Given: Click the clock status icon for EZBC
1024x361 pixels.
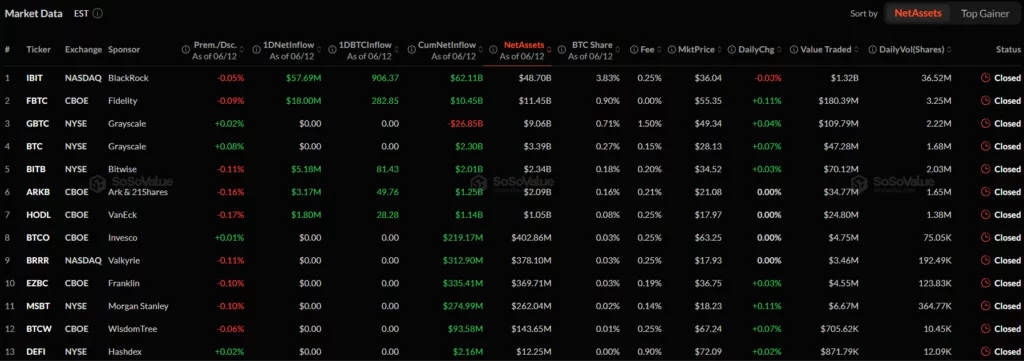Looking at the screenshot, I should click(x=985, y=283).
